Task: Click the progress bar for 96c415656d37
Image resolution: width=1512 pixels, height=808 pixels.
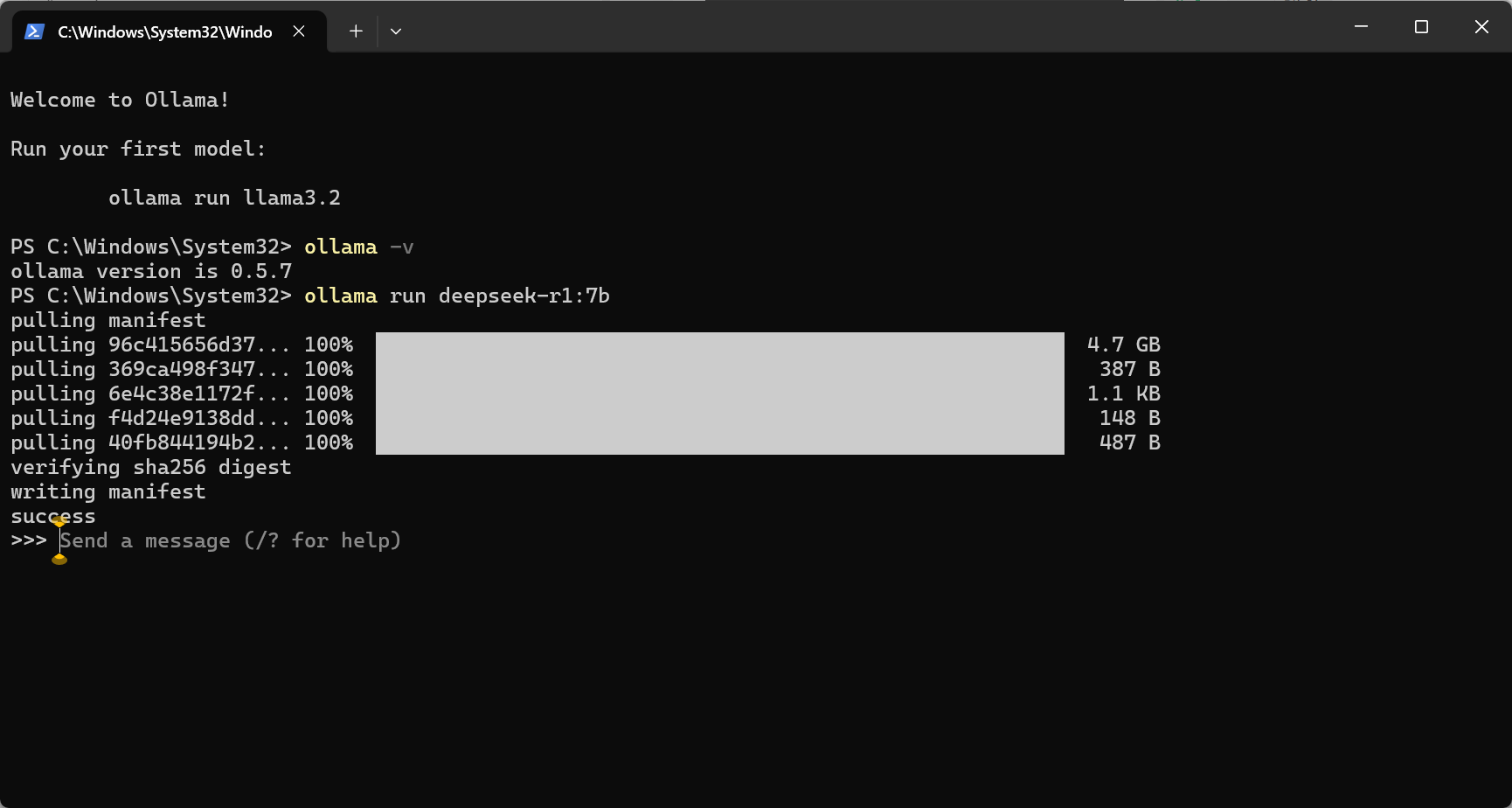Action: (720, 345)
